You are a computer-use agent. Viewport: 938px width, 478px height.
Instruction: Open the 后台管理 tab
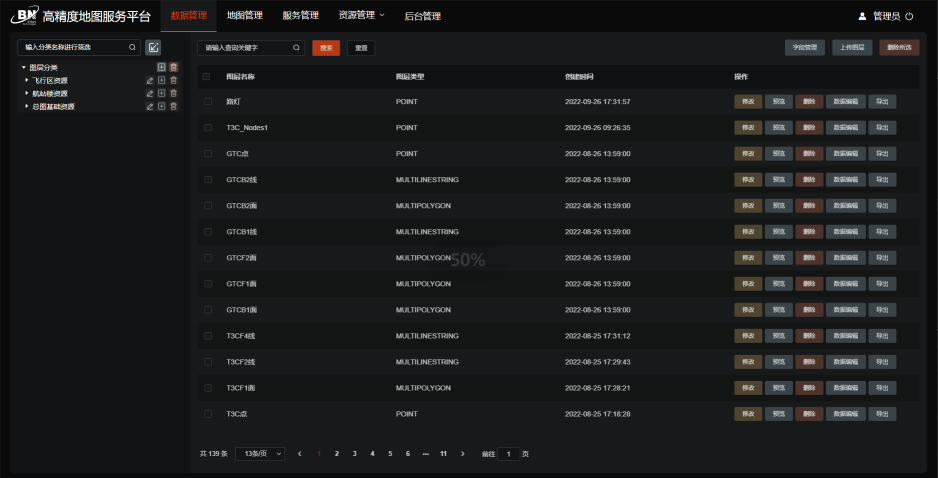tap(422, 16)
